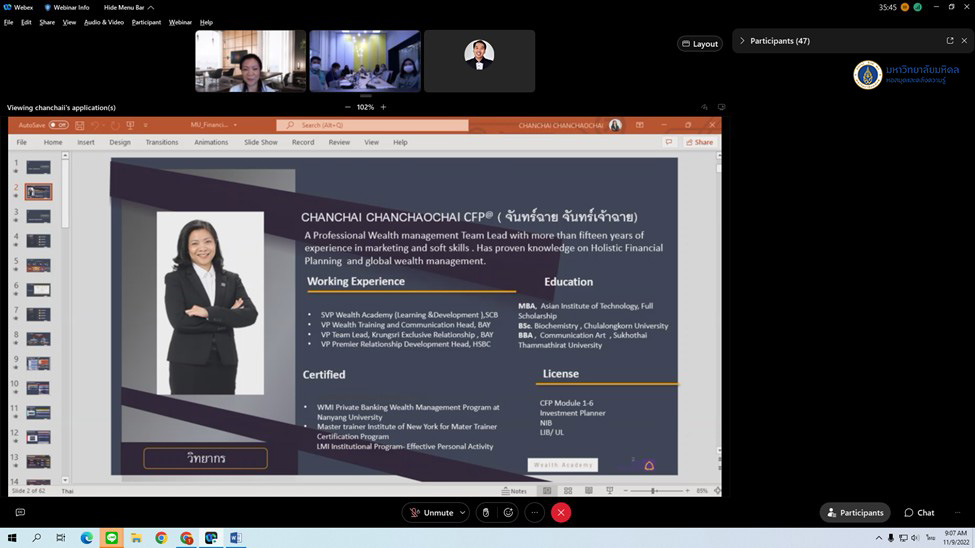Click the red leave webinar button
975x548 pixels.
click(x=561, y=513)
